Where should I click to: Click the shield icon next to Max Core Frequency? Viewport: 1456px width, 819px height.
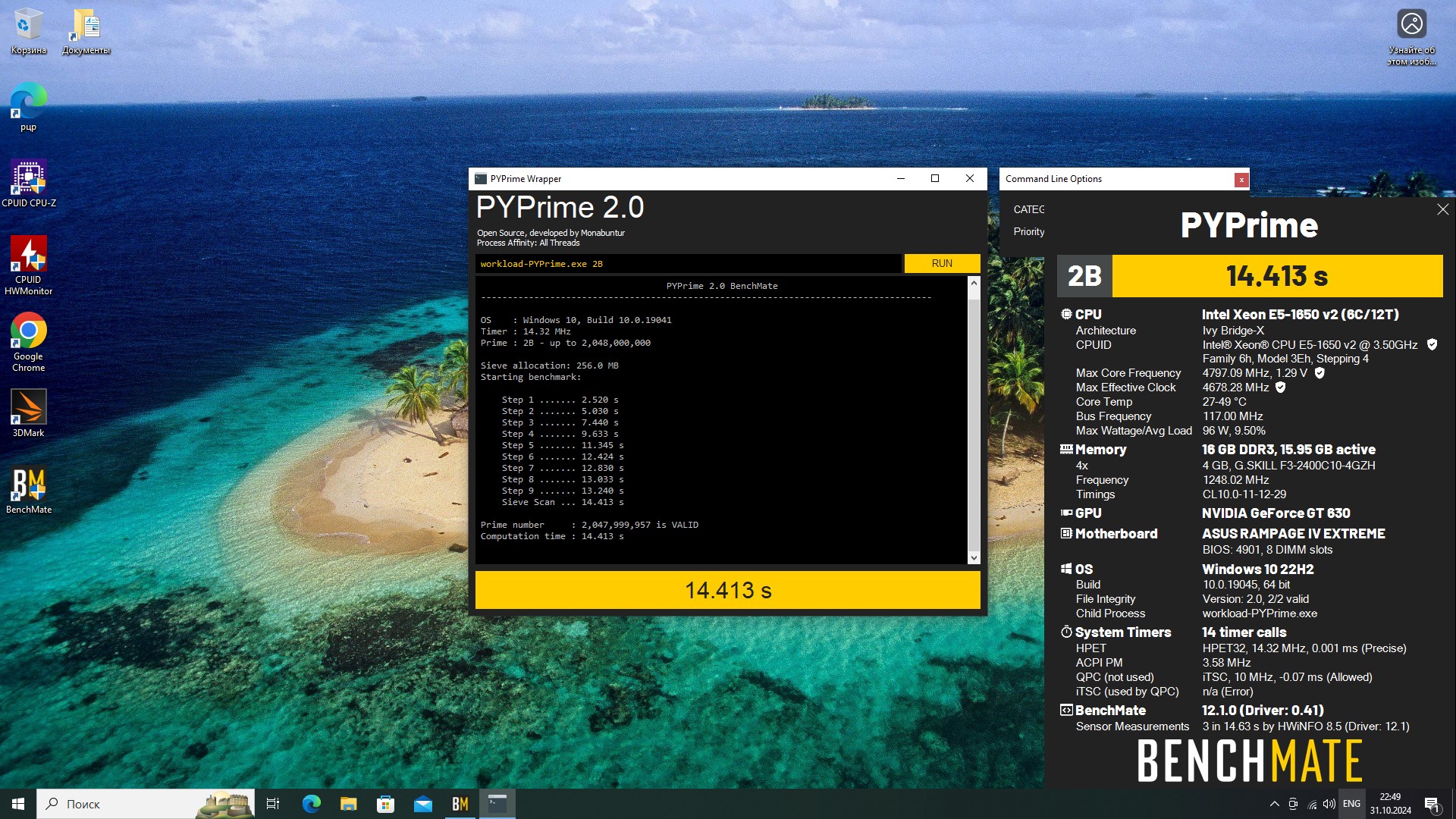coord(1319,372)
